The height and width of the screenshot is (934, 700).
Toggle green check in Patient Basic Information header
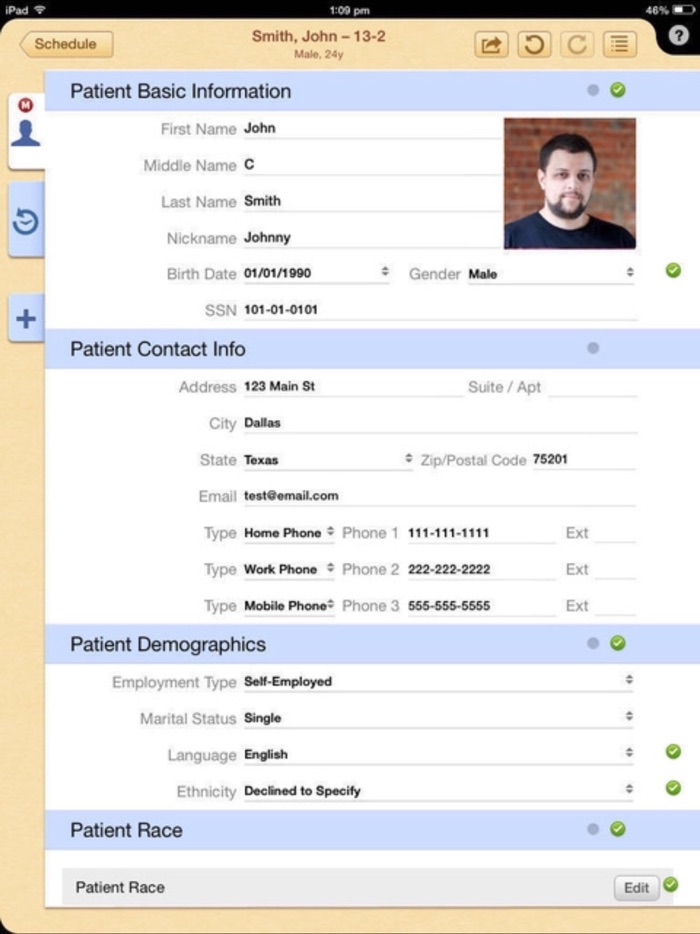pyautogui.click(x=618, y=90)
